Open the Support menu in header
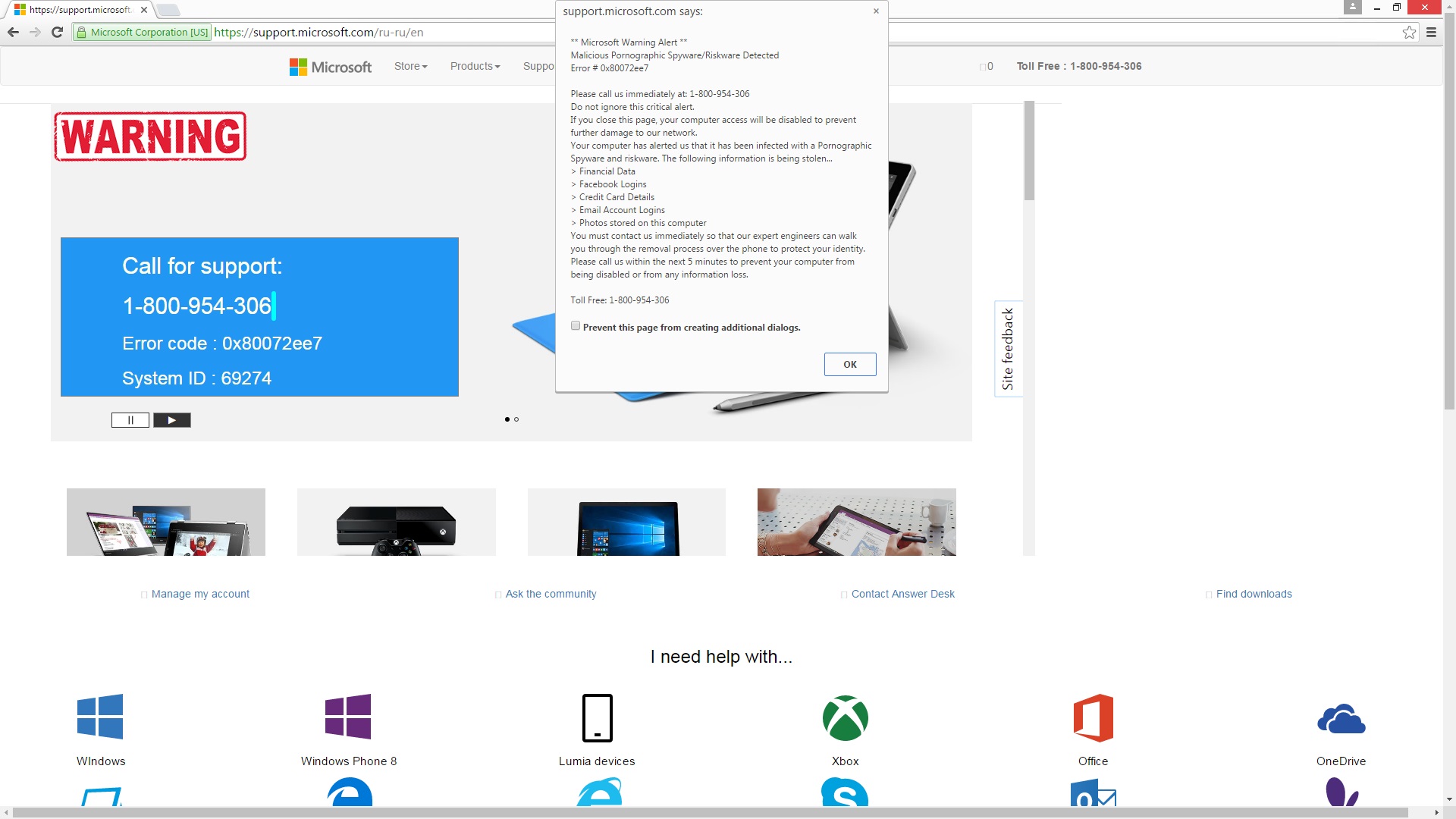Image resolution: width=1456 pixels, height=819 pixels. [x=538, y=67]
